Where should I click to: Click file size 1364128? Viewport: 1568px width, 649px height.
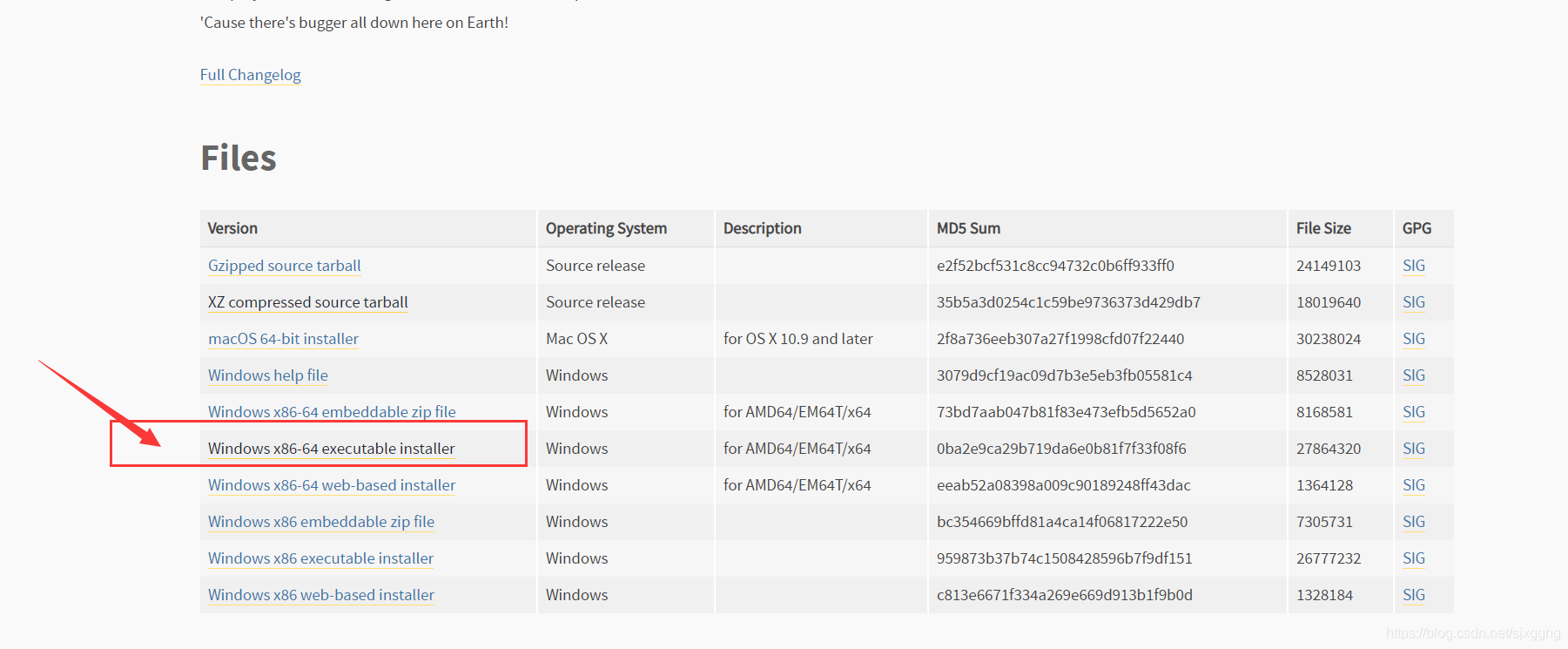coord(1324,485)
